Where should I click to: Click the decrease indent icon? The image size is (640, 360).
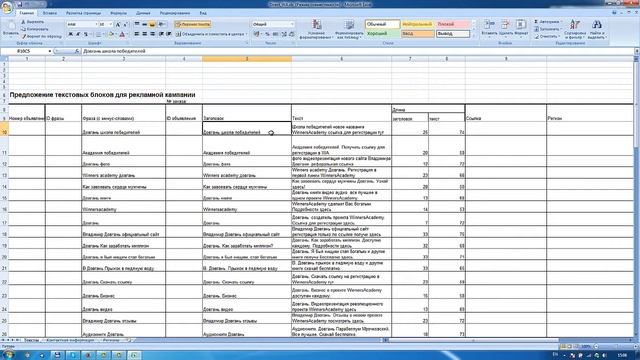pyautogui.click(x=162, y=34)
